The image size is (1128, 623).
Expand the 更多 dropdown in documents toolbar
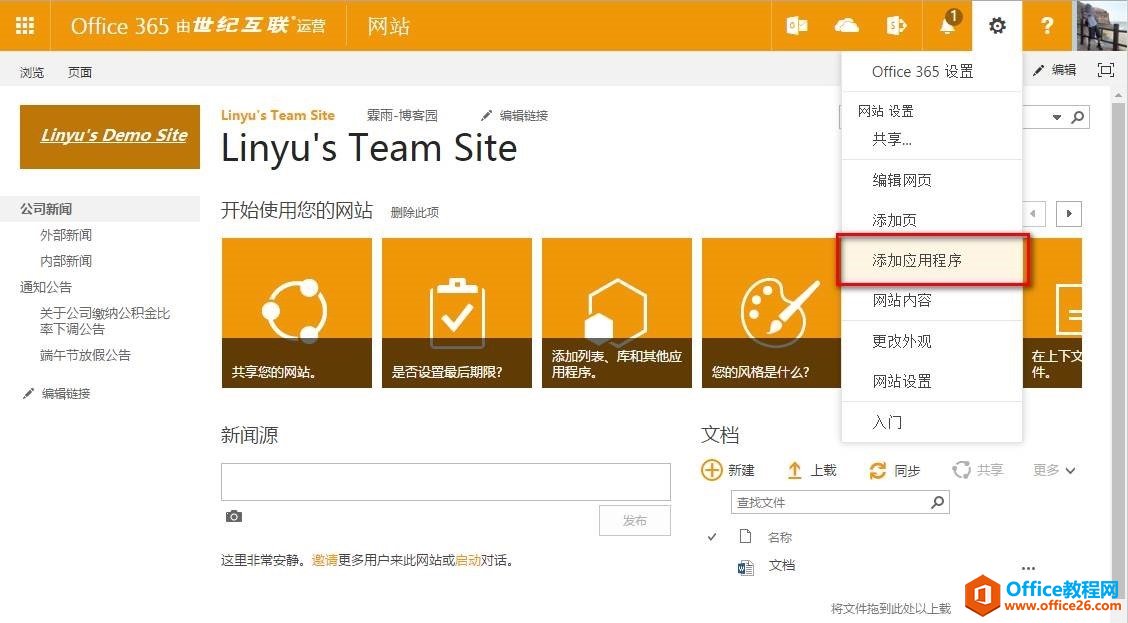pos(1054,470)
